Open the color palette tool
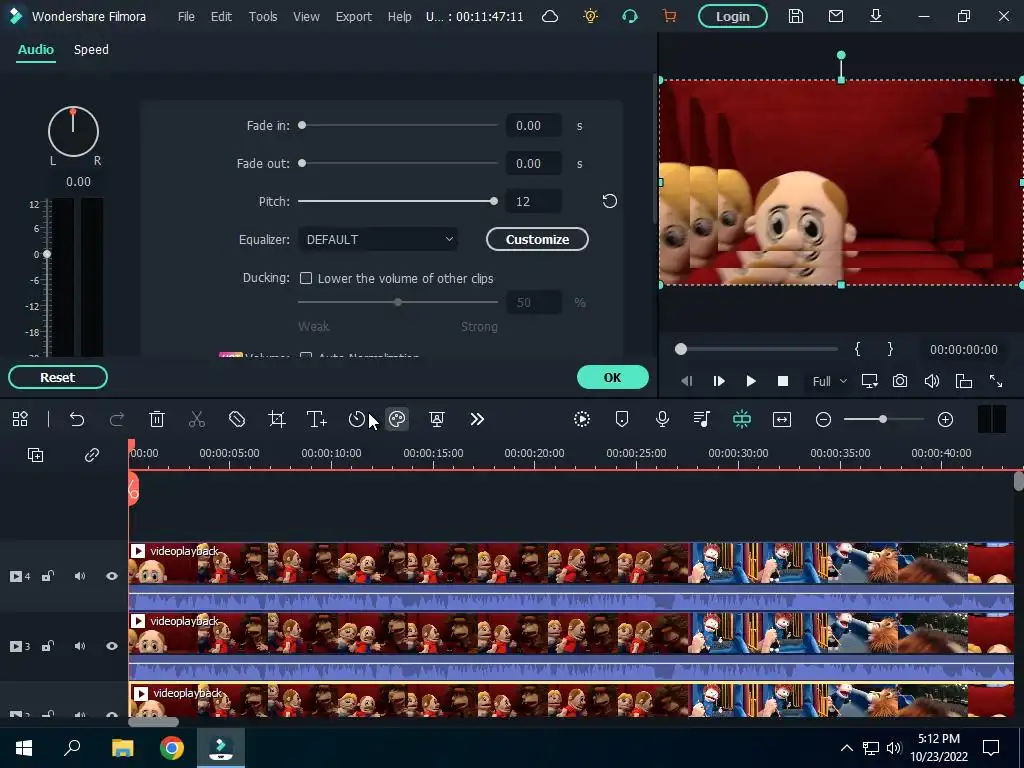 point(397,419)
